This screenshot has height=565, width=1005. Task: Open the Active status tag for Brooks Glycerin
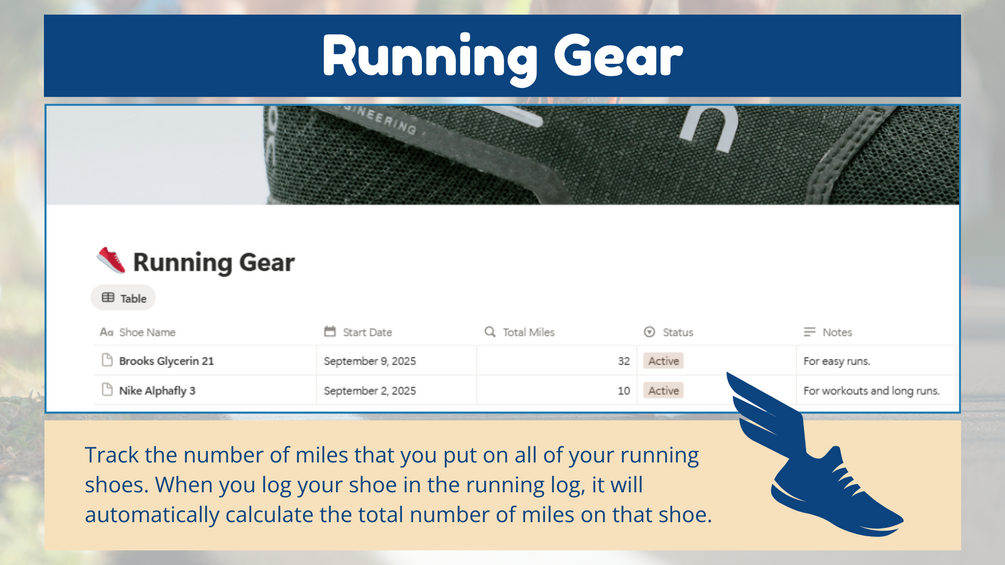coord(663,361)
